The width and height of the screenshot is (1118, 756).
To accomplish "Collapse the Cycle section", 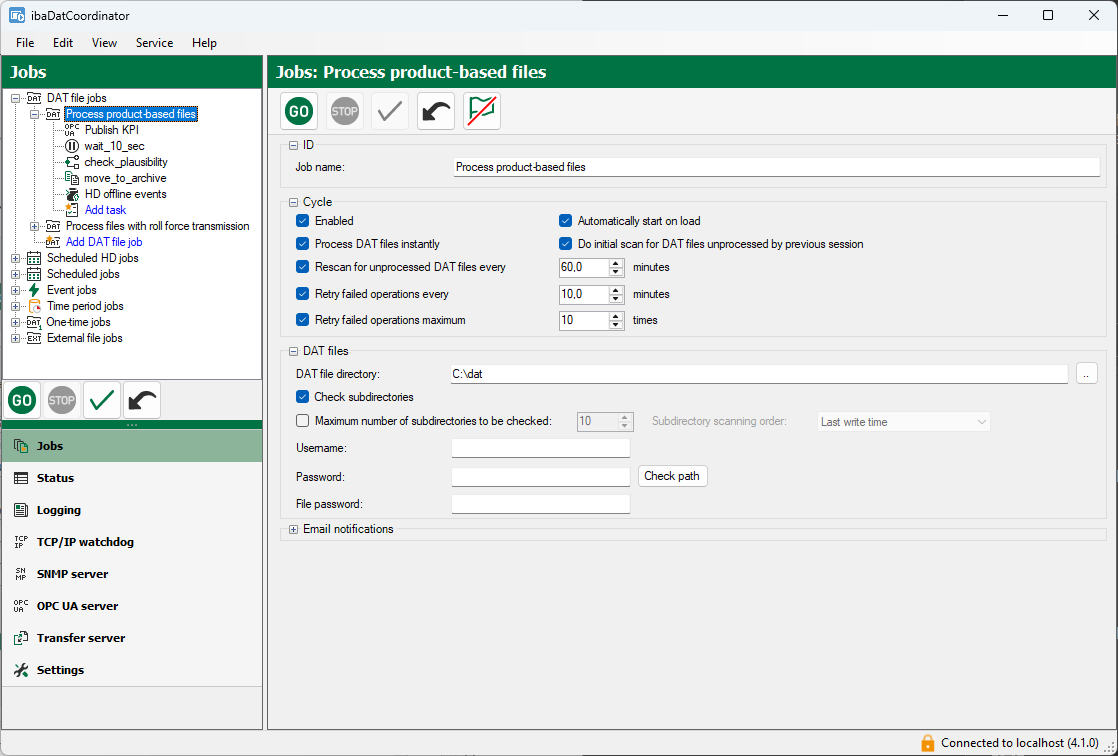I will tap(293, 203).
